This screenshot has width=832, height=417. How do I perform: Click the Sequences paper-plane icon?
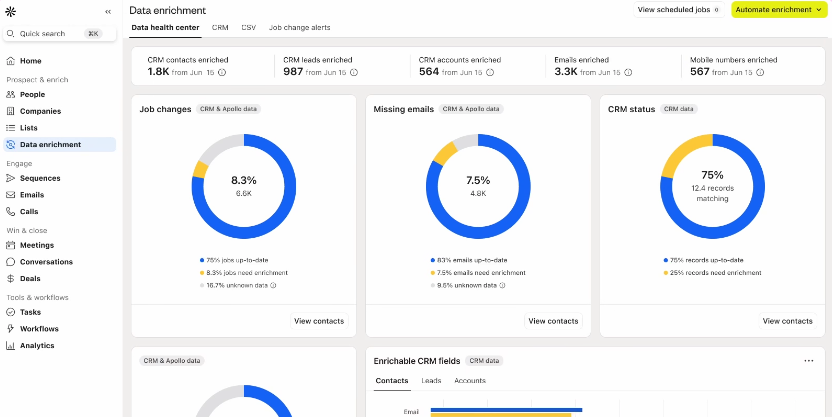[x=10, y=178]
